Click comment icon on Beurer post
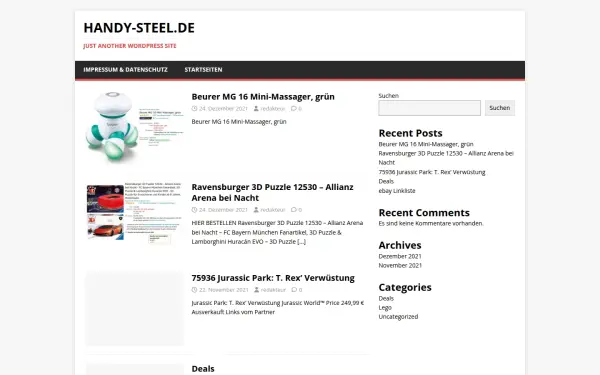The image size is (600, 375). click(293, 109)
